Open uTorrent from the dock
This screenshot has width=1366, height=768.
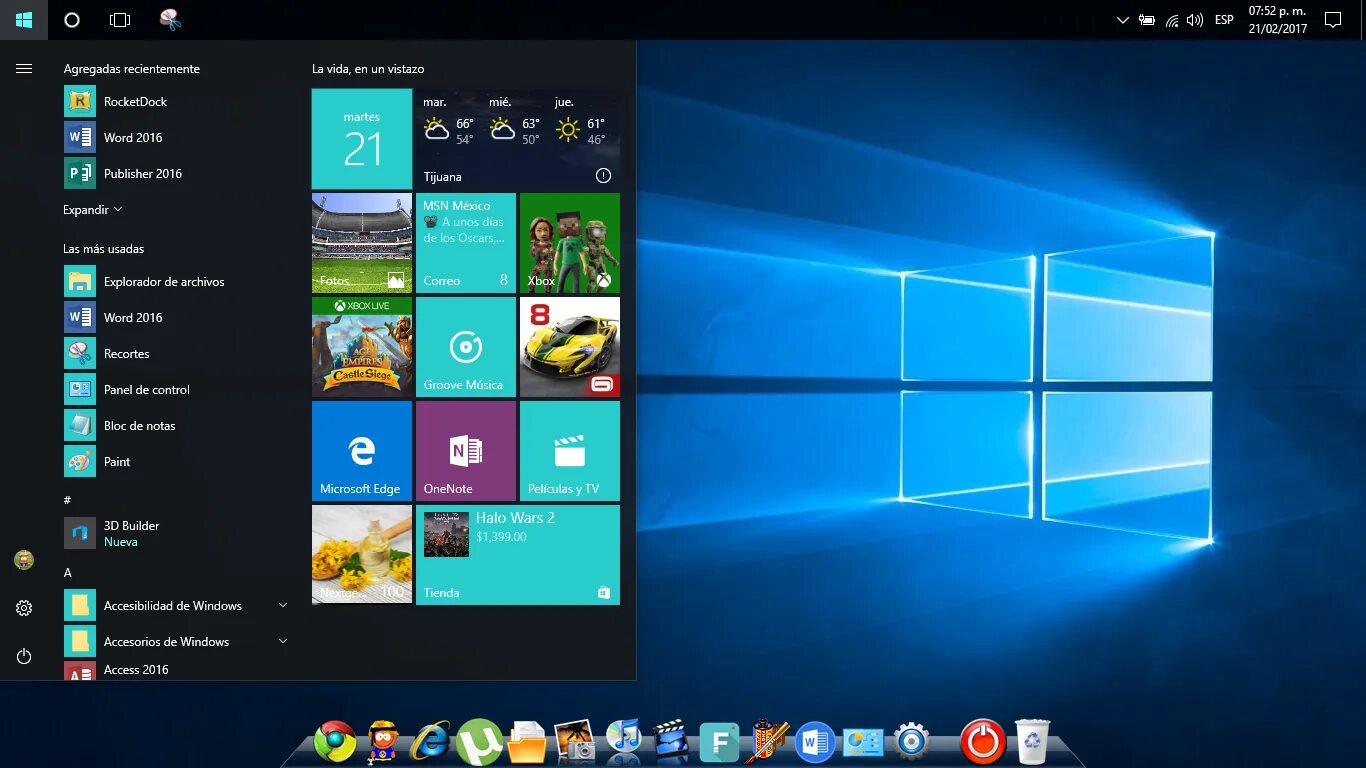[479, 742]
